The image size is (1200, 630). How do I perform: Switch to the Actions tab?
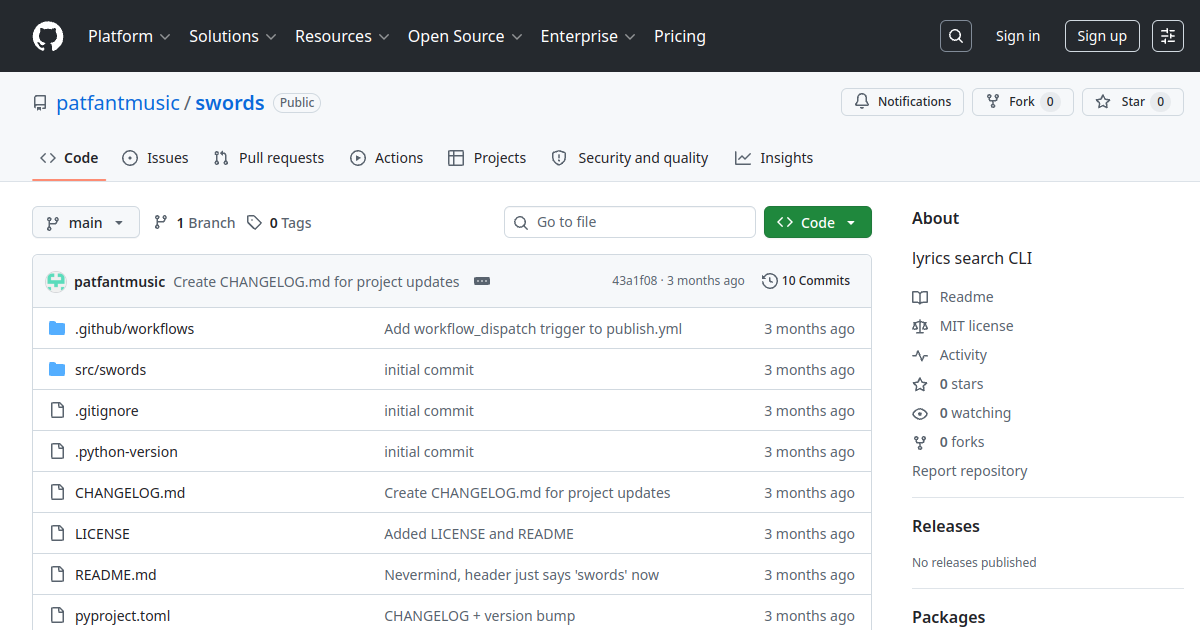[386, 158]
